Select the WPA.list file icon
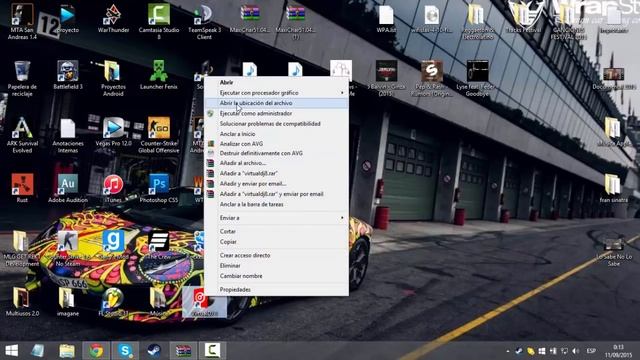640x360 pixels. click(x=386, y=18)
